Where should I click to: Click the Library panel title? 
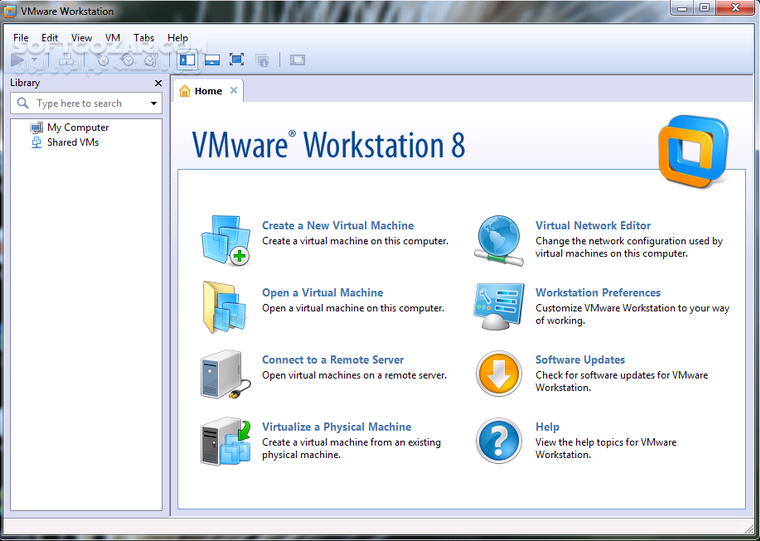pos(25,83)
